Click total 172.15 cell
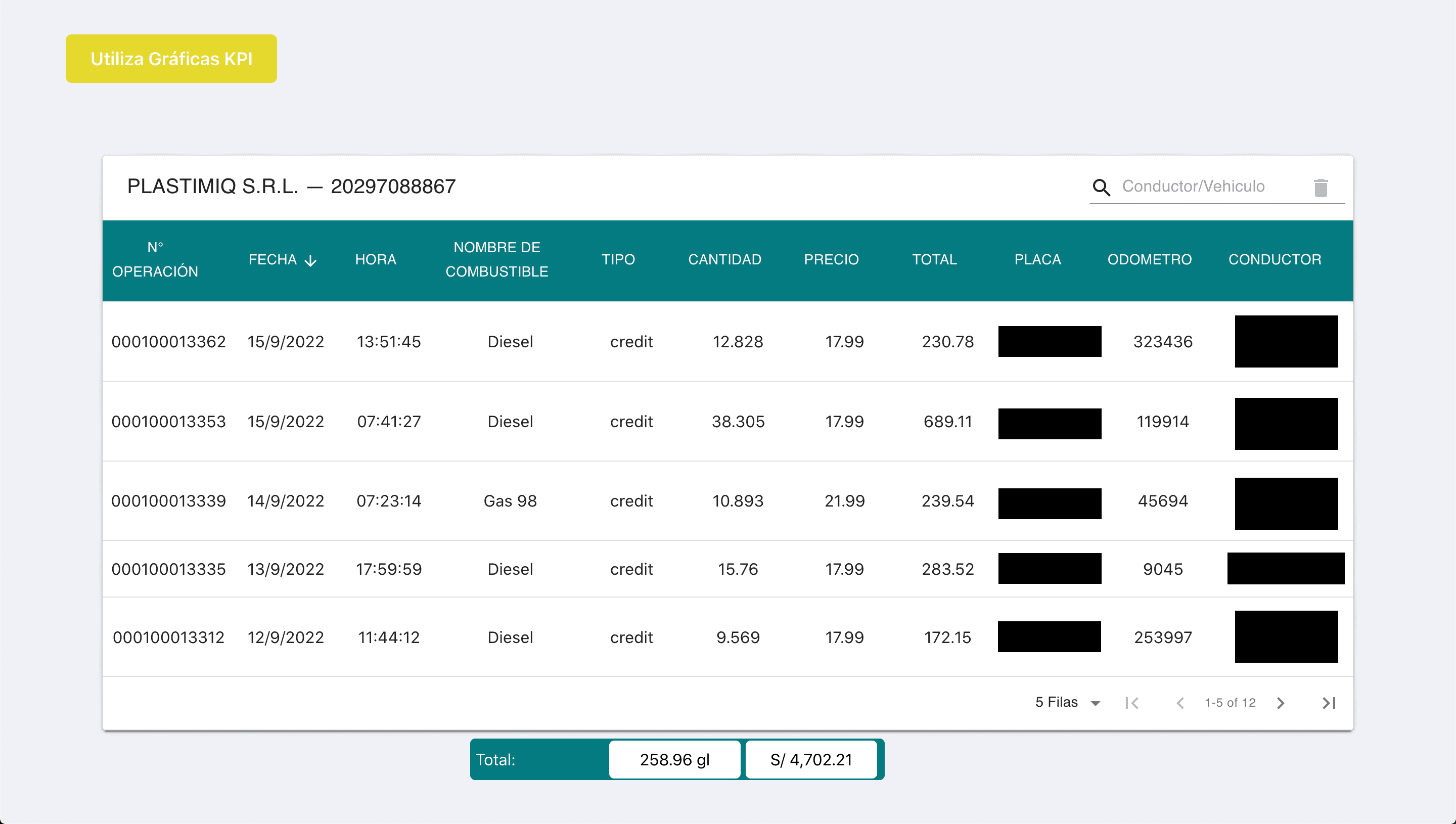Screen dimensions: 1456x824 click(948, 638)
